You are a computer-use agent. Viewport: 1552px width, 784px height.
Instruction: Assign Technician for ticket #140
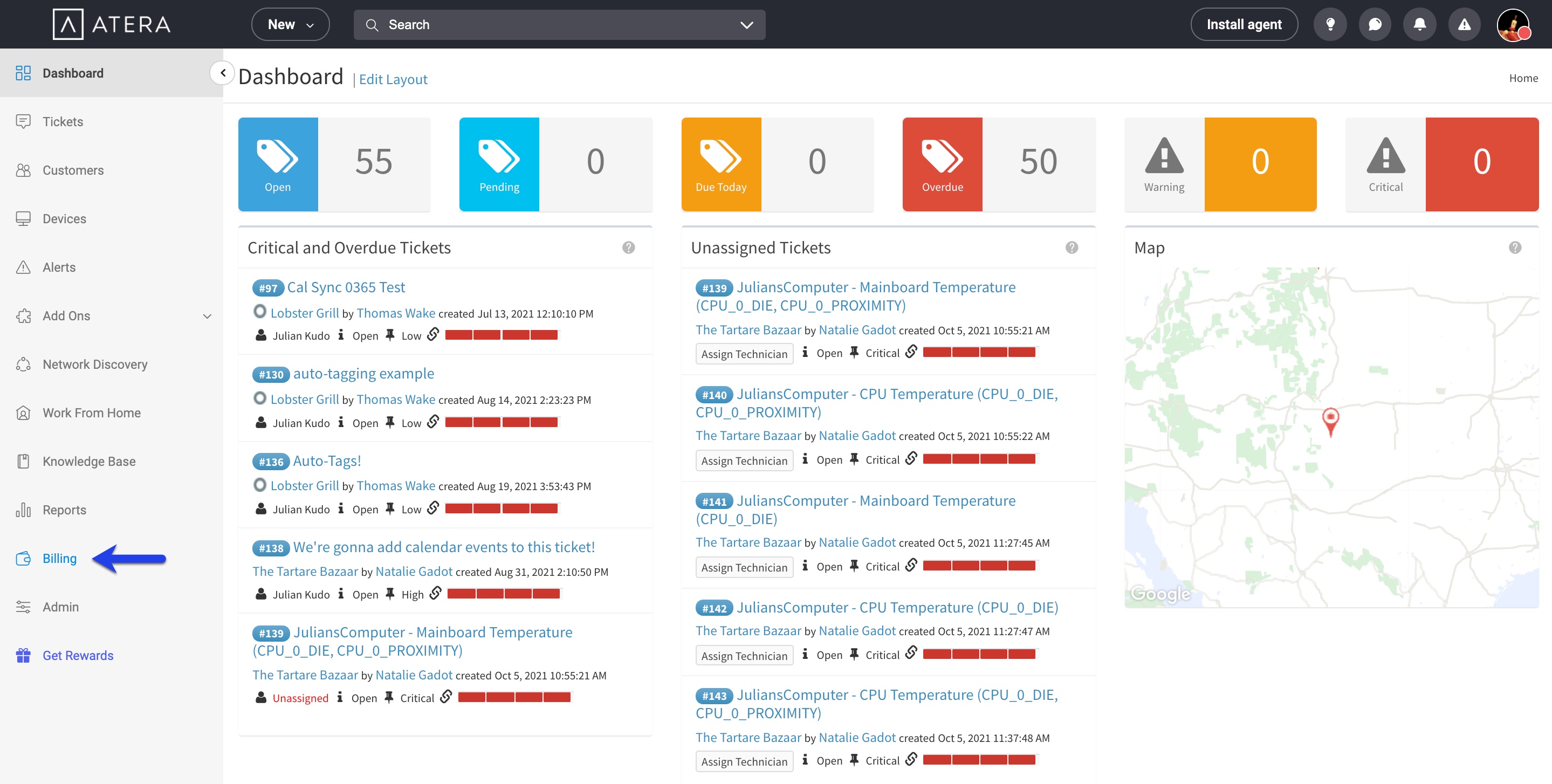[x=744, y=460]
